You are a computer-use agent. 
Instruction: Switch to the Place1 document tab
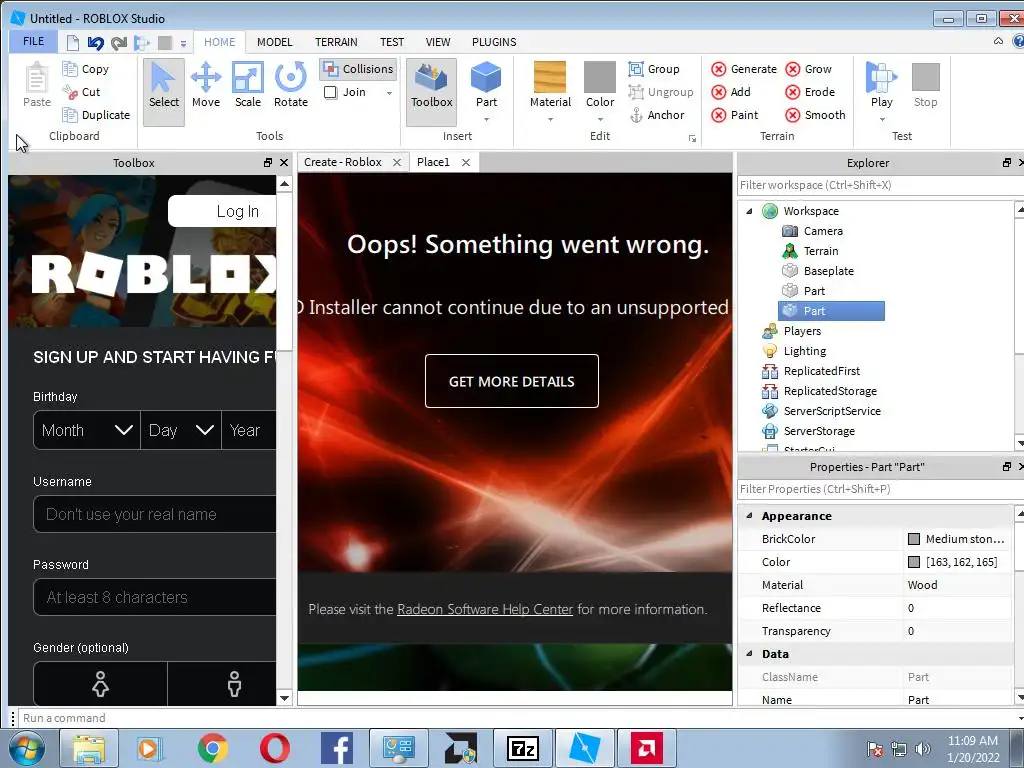(433, 162)
